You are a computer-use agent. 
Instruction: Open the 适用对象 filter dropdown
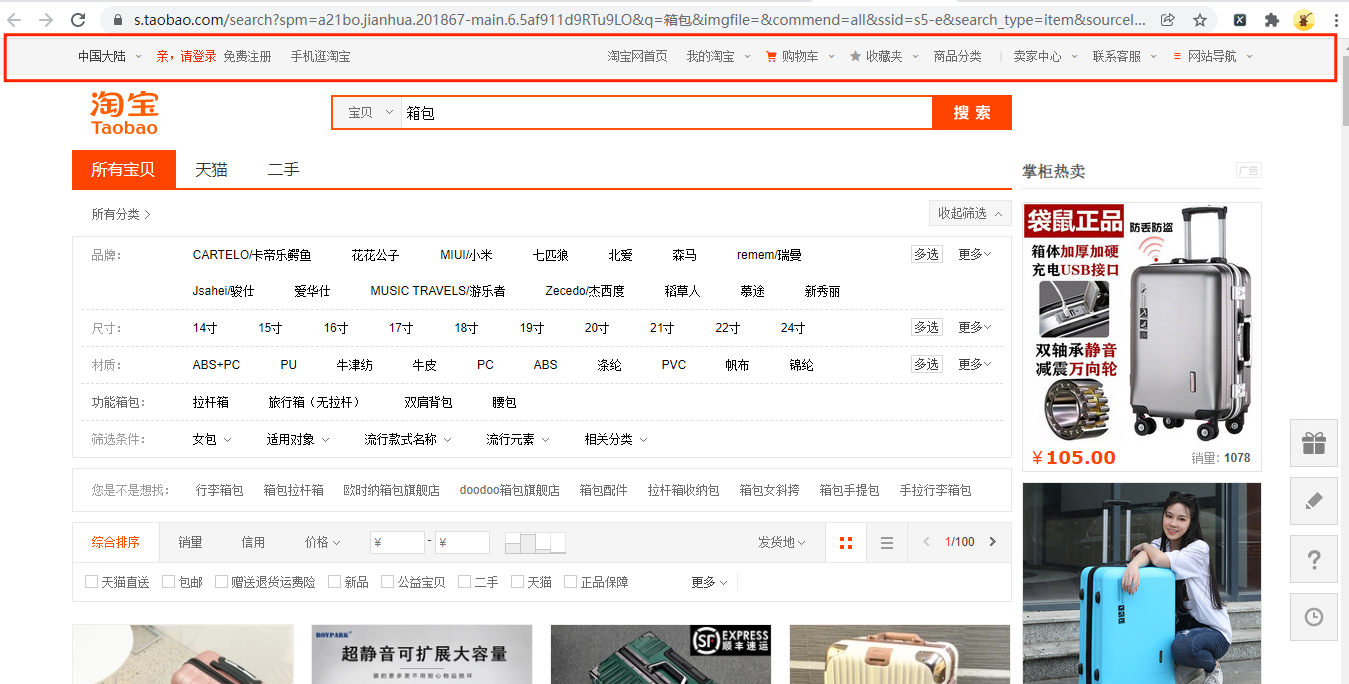click(x=296, y=438)
